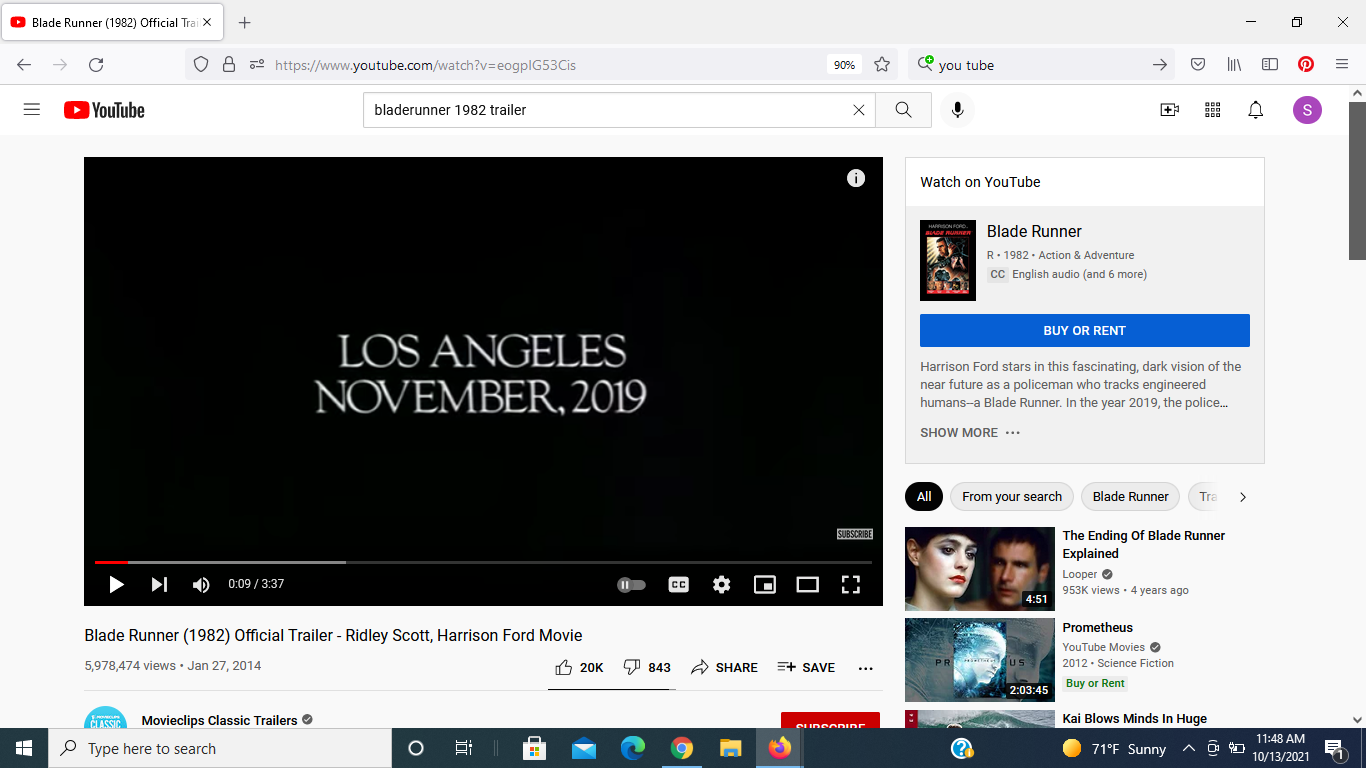Screen dimensions: 1366x768
Task: Reload the page in Firefox
Action: click(x=96, y=65)
